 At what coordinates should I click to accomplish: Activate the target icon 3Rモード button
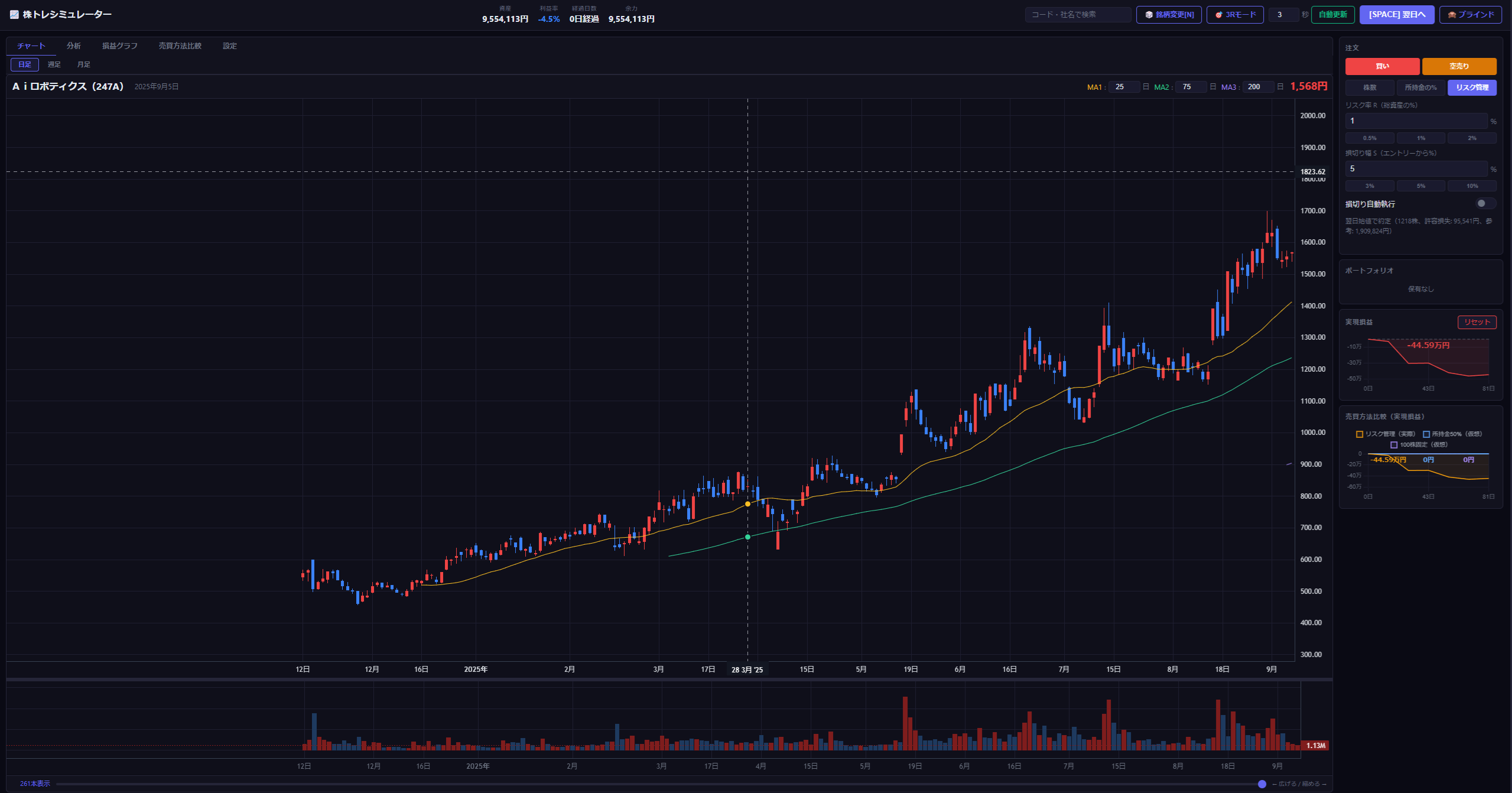click(x=1235, y=15)
